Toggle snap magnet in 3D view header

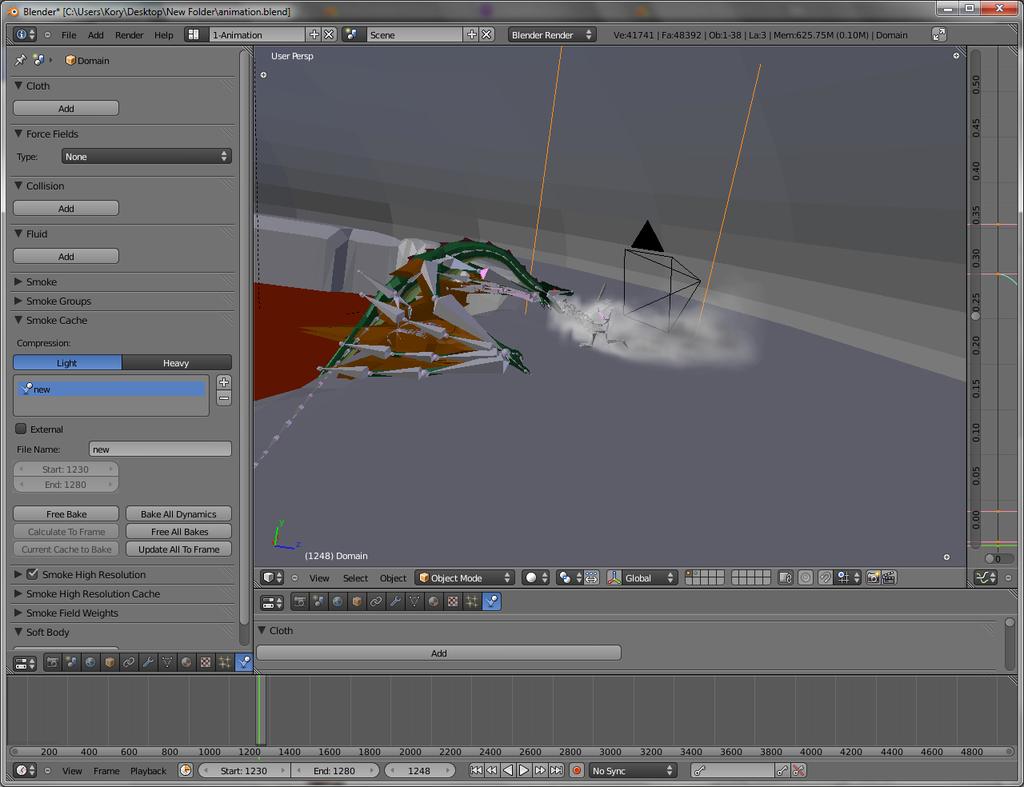coord(825,578)
